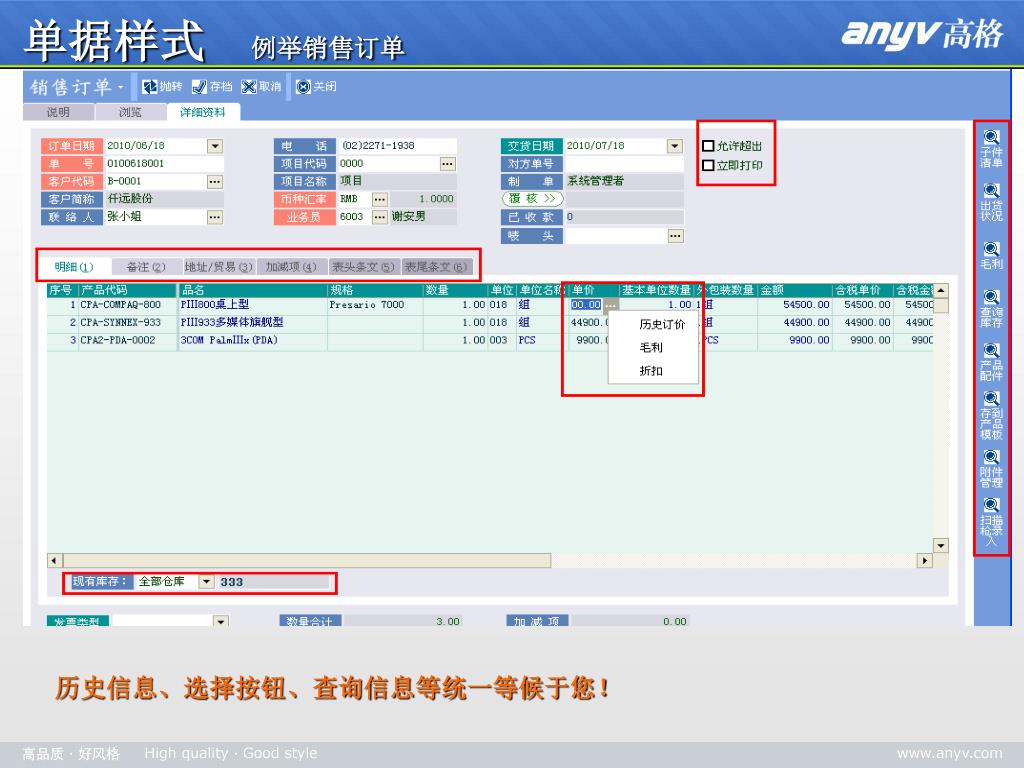1024x768 pixels.
Task: Switch to the 备注(2) tab
Action: click(x=146, y=267)
